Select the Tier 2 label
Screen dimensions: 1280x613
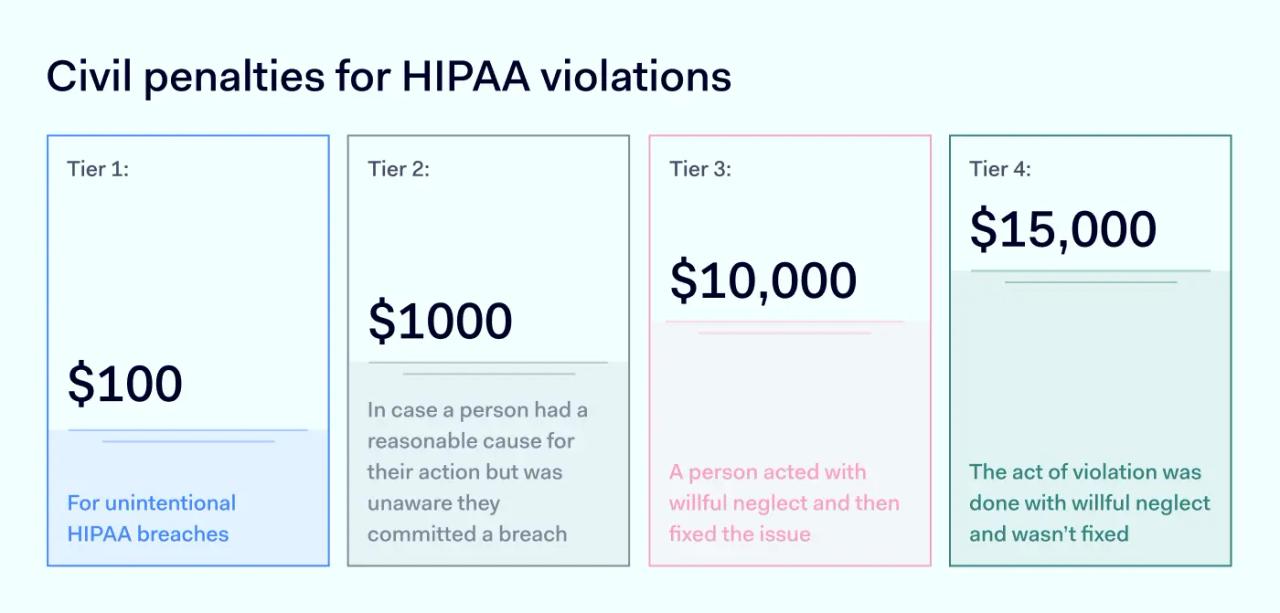[398, 169]
